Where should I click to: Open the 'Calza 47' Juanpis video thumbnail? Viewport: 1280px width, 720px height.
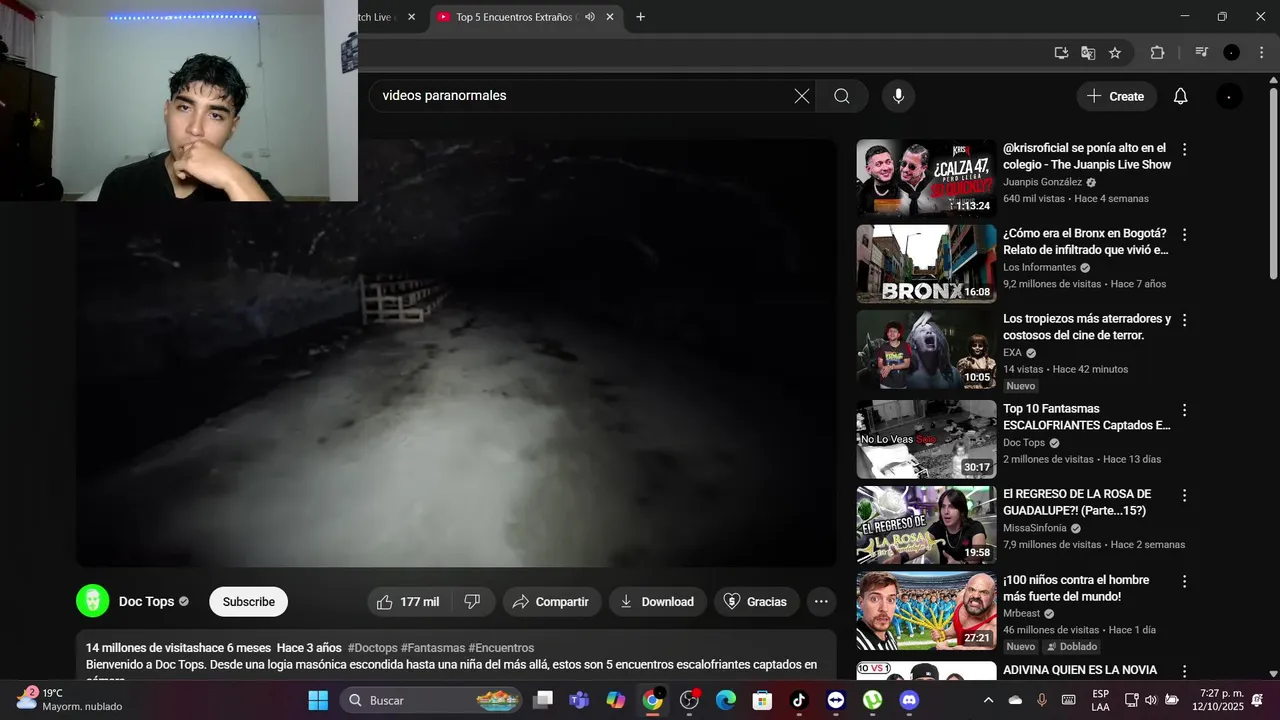926,178
